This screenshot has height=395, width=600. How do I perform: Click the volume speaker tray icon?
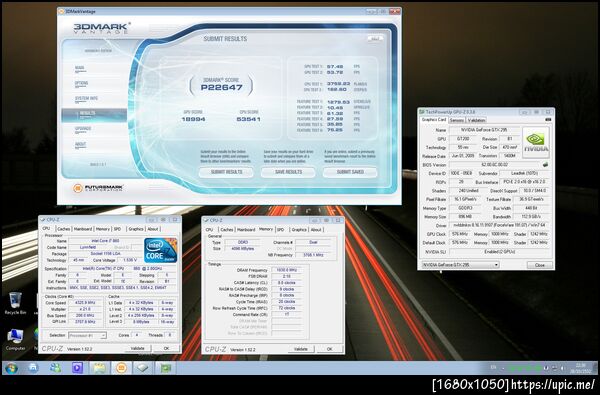[562, 368]
